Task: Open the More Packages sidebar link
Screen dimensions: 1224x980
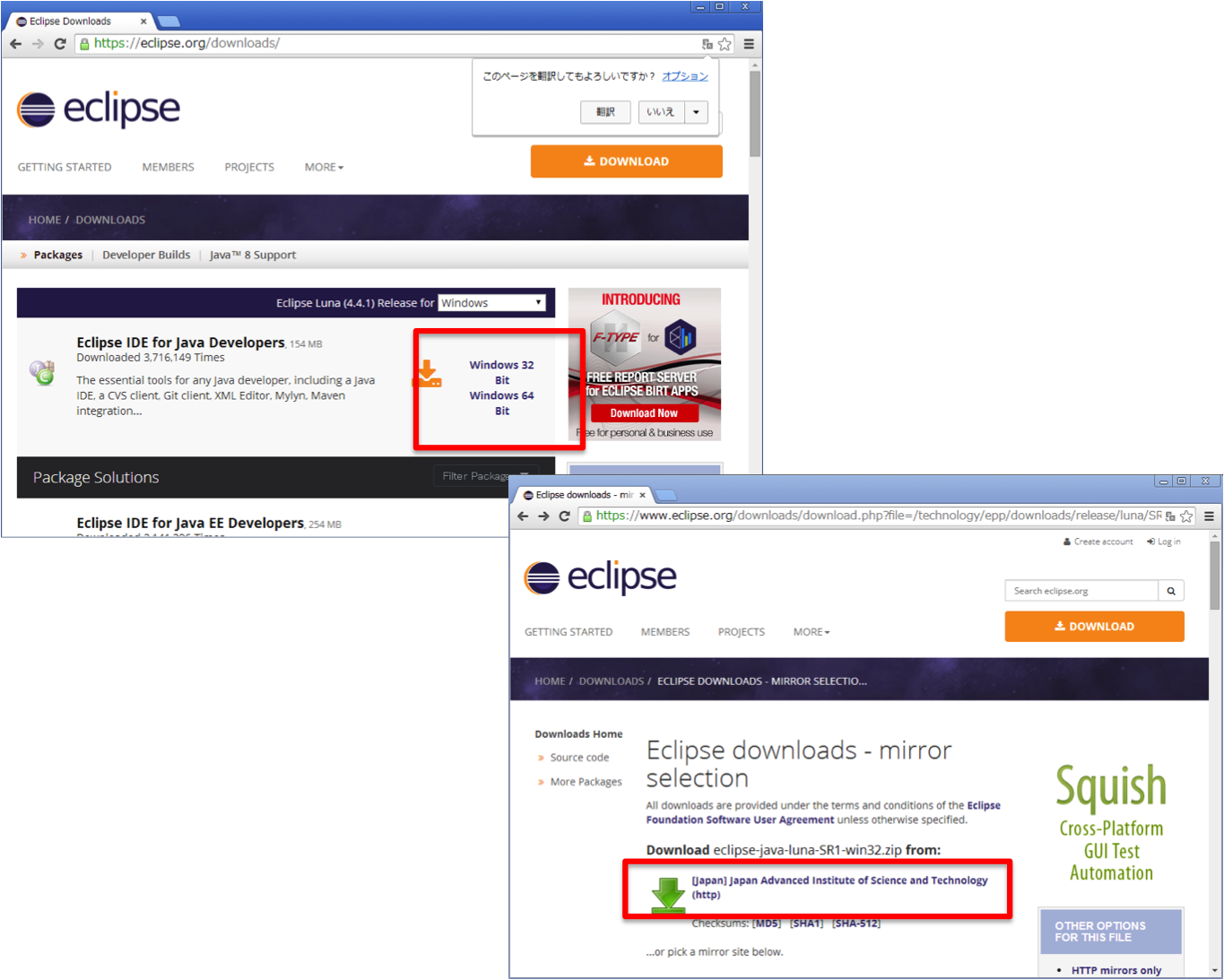Action: 586,782
